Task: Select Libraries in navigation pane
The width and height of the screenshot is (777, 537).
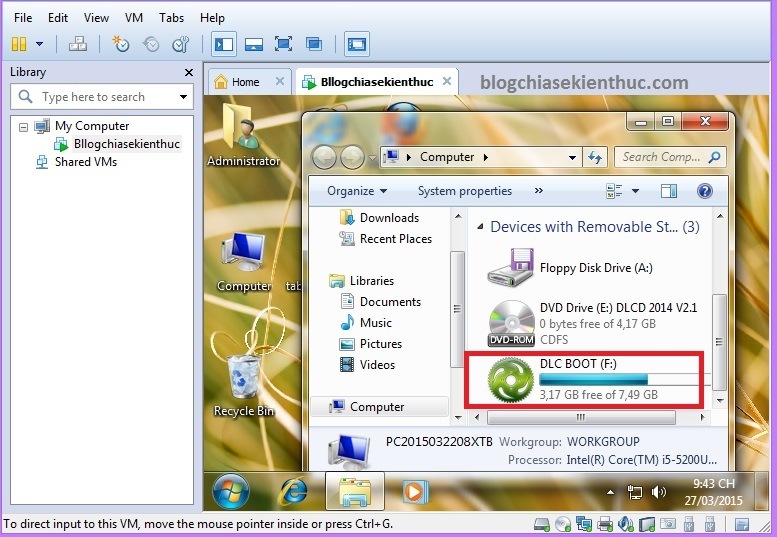Action: tap(362, 281)
